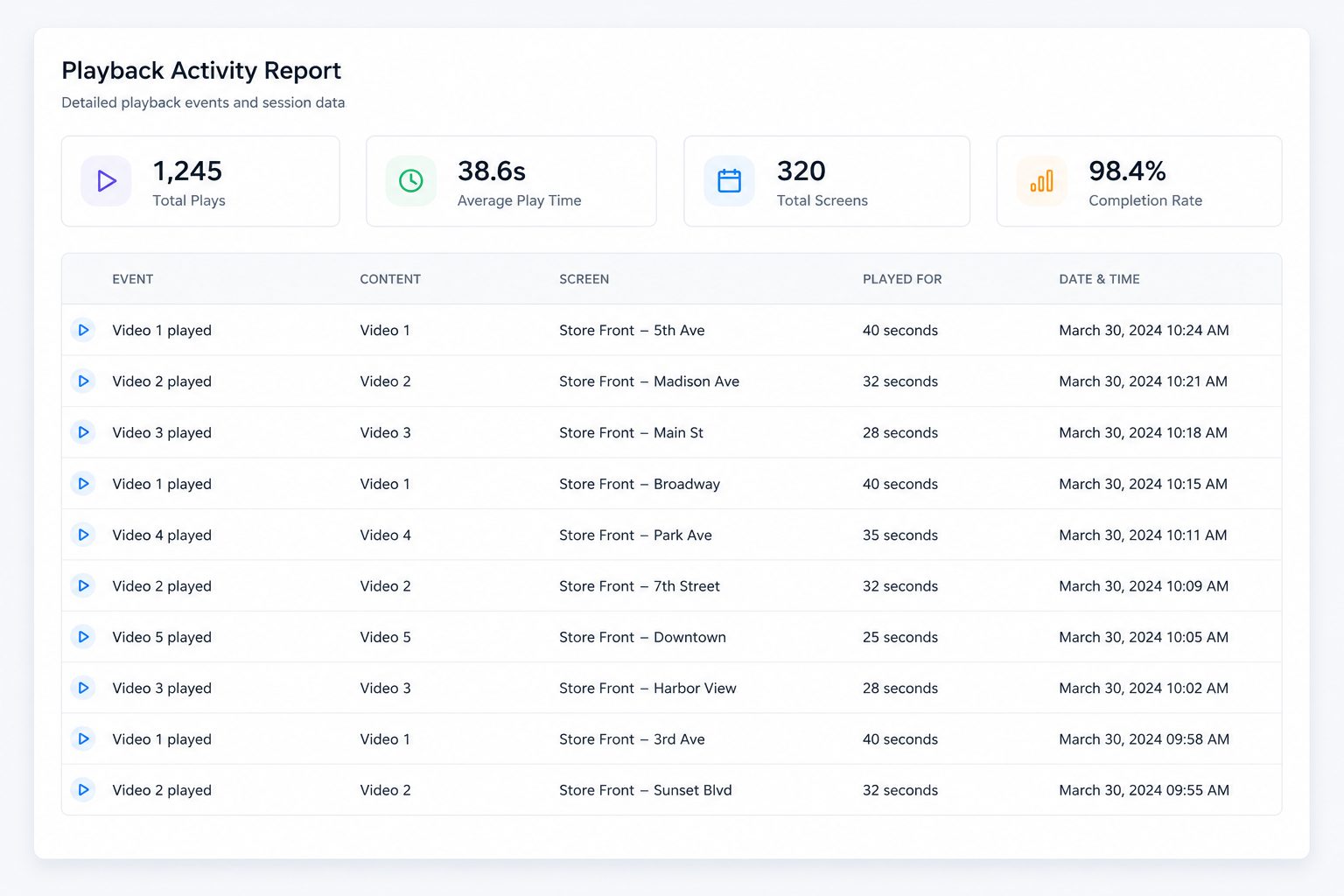Click 'Store Front – 7th Street' screen cell
The image size is (1344, 896).
click(640, 586)
